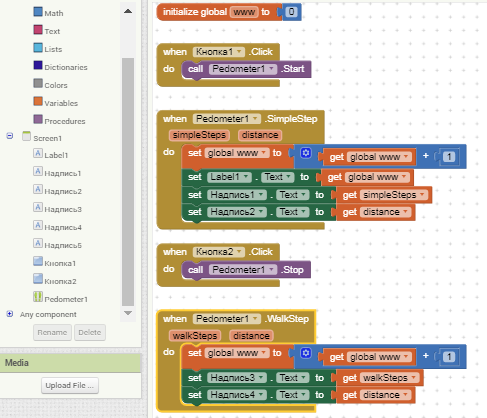Open the get simpleSteps variable dropdown

pos(394,195)
